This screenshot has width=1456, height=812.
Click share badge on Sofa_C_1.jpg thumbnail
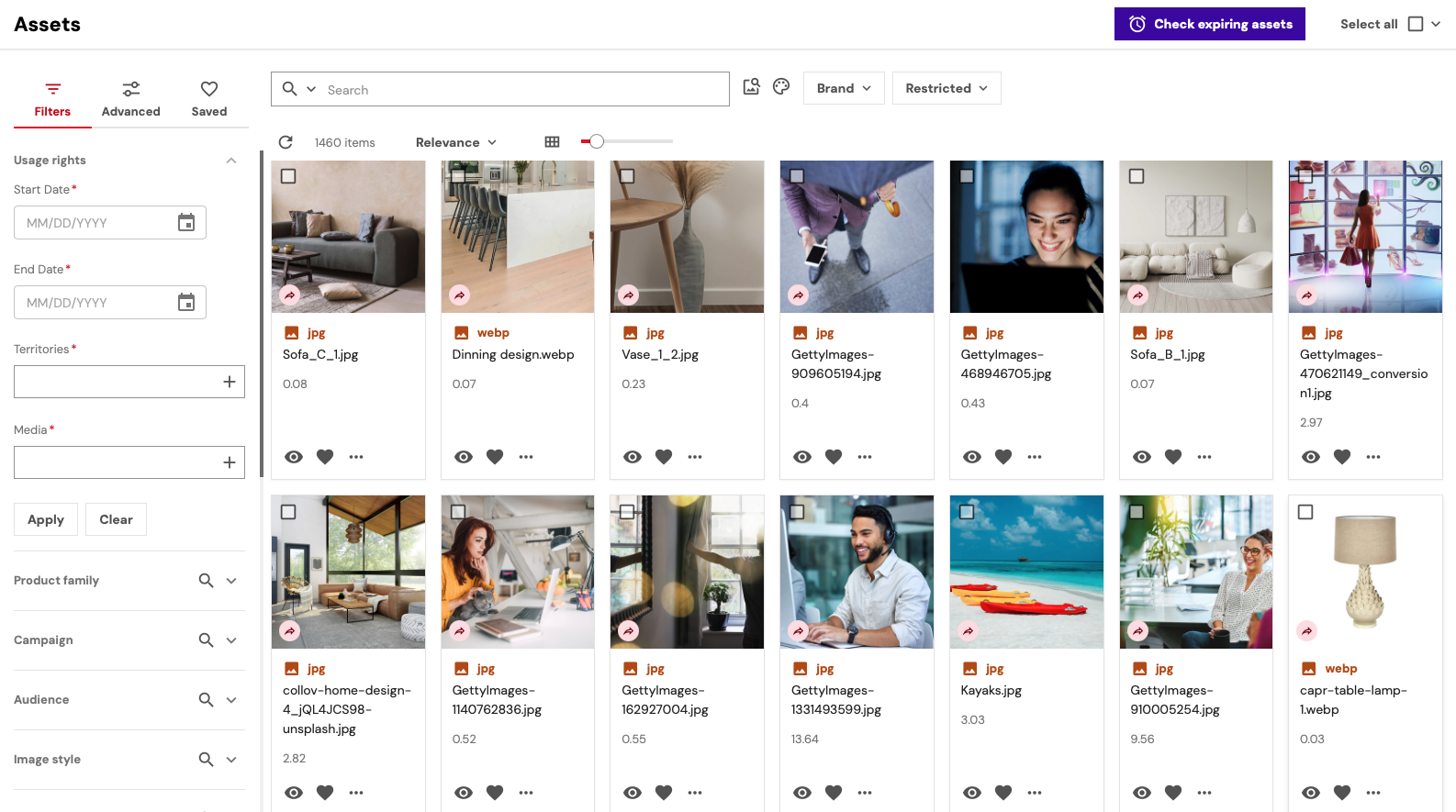tap(290, 295)
